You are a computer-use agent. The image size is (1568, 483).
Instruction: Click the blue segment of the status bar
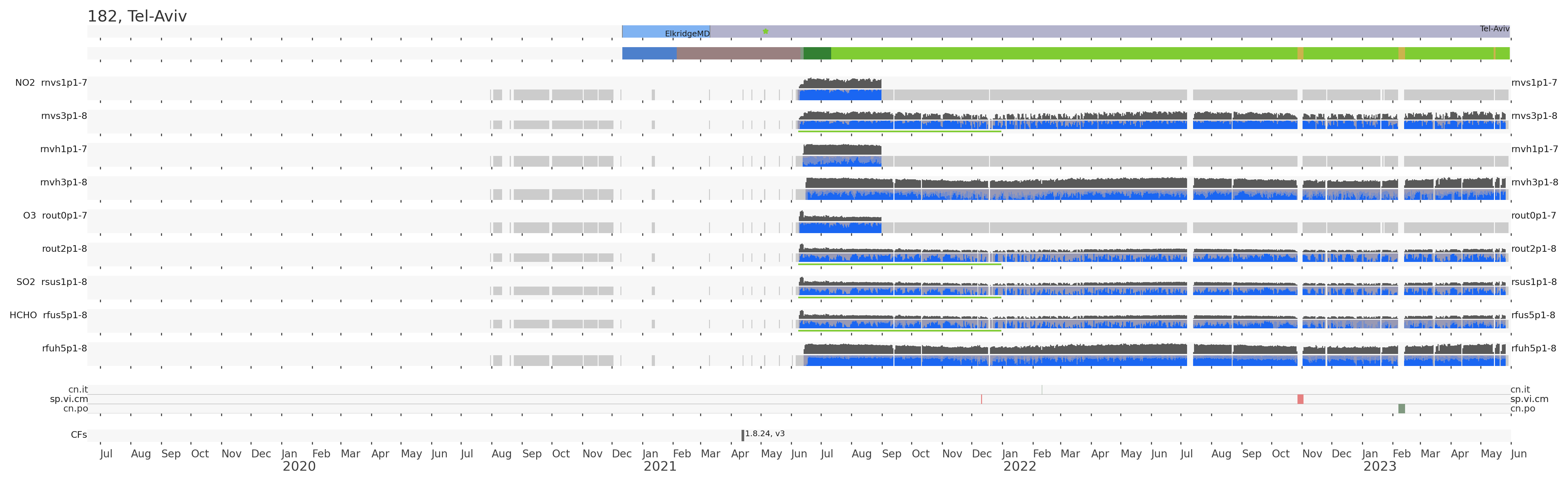649,53
